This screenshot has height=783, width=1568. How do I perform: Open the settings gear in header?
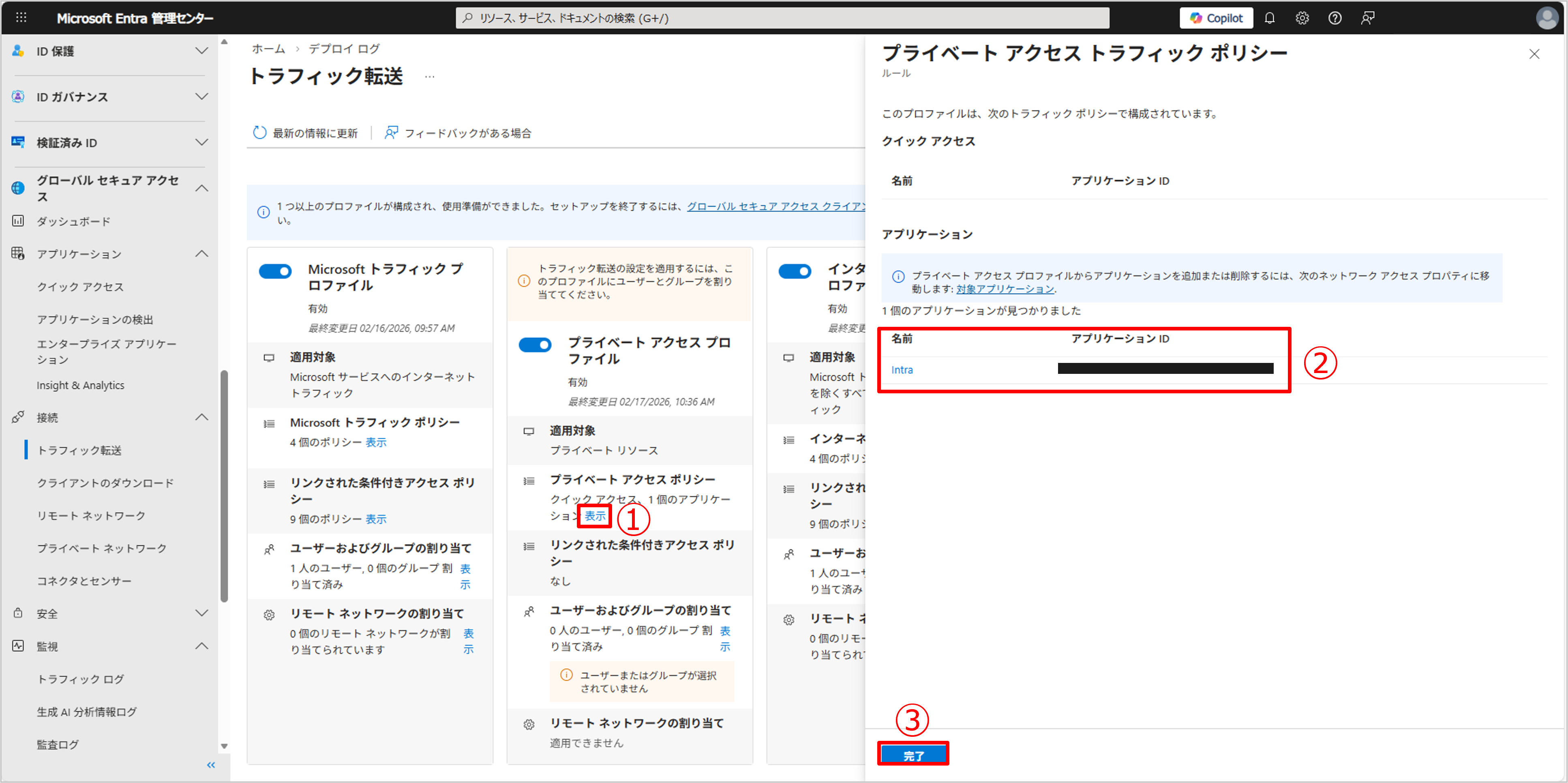pyautogui.click(x=1302, y=18)
